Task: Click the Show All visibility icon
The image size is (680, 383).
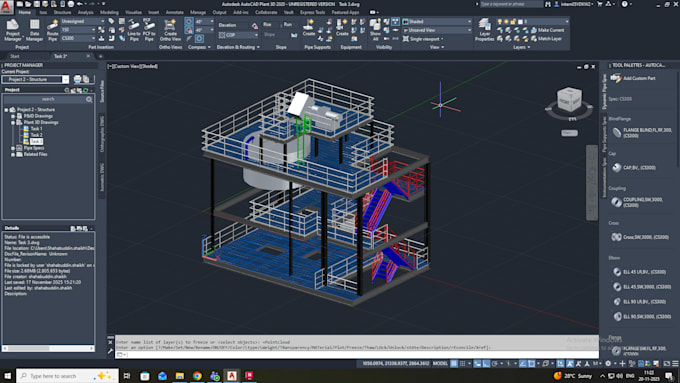Action: (376, 30)
